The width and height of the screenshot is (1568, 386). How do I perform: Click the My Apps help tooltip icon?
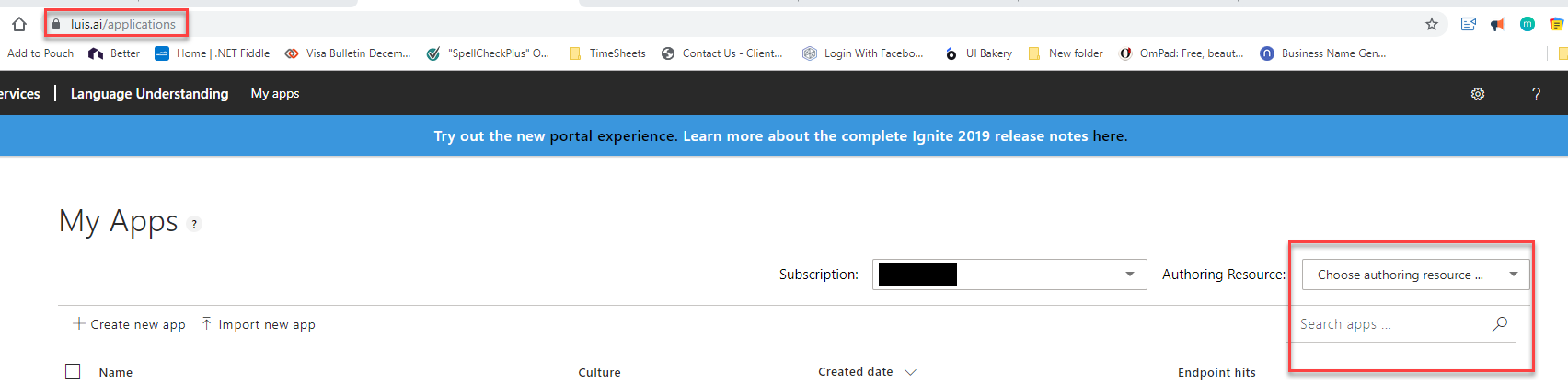194,224
